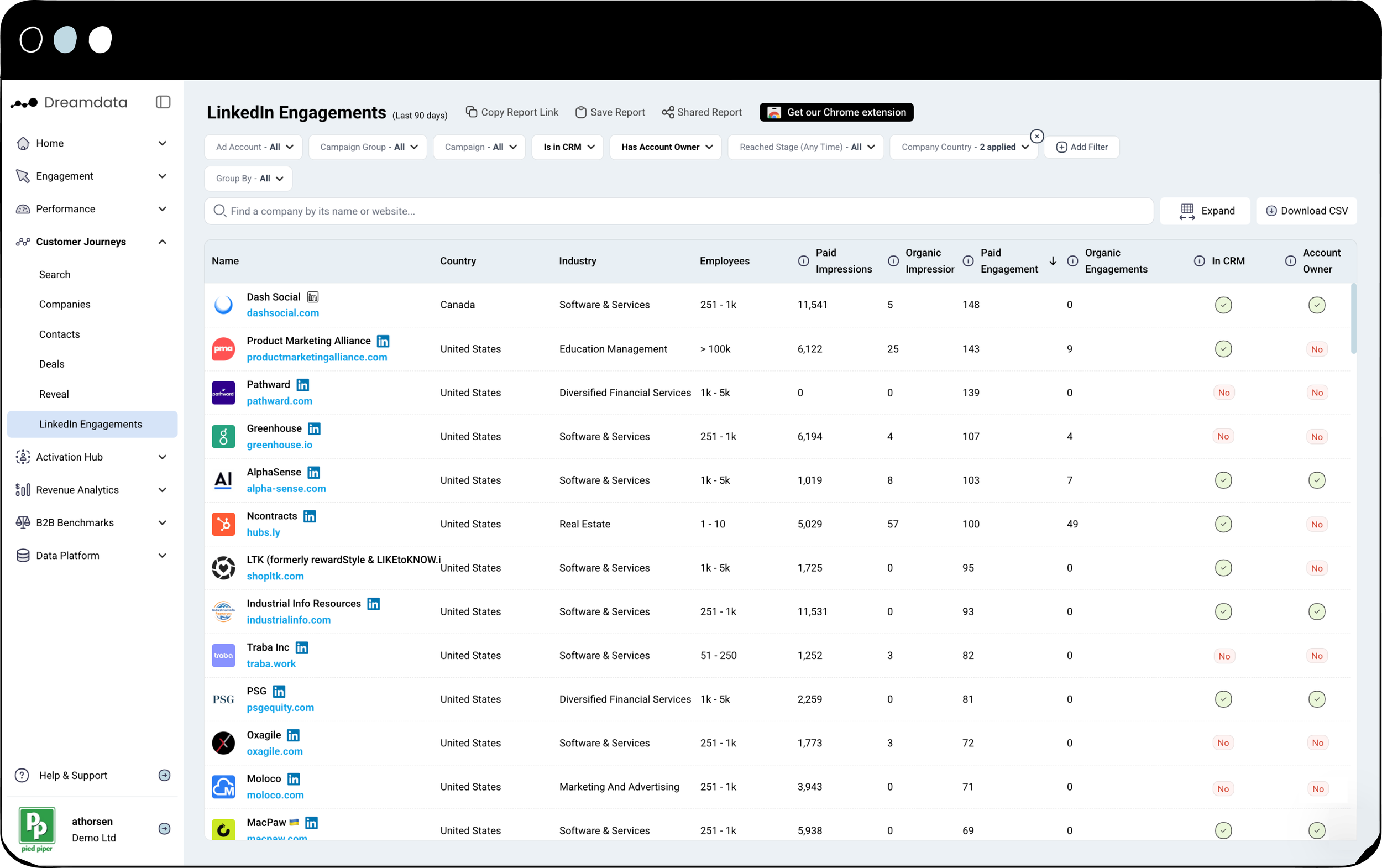Collapse the Customer Journeys menu
The width and height of the screenshot is (1382, 868).
click(163, 242)
